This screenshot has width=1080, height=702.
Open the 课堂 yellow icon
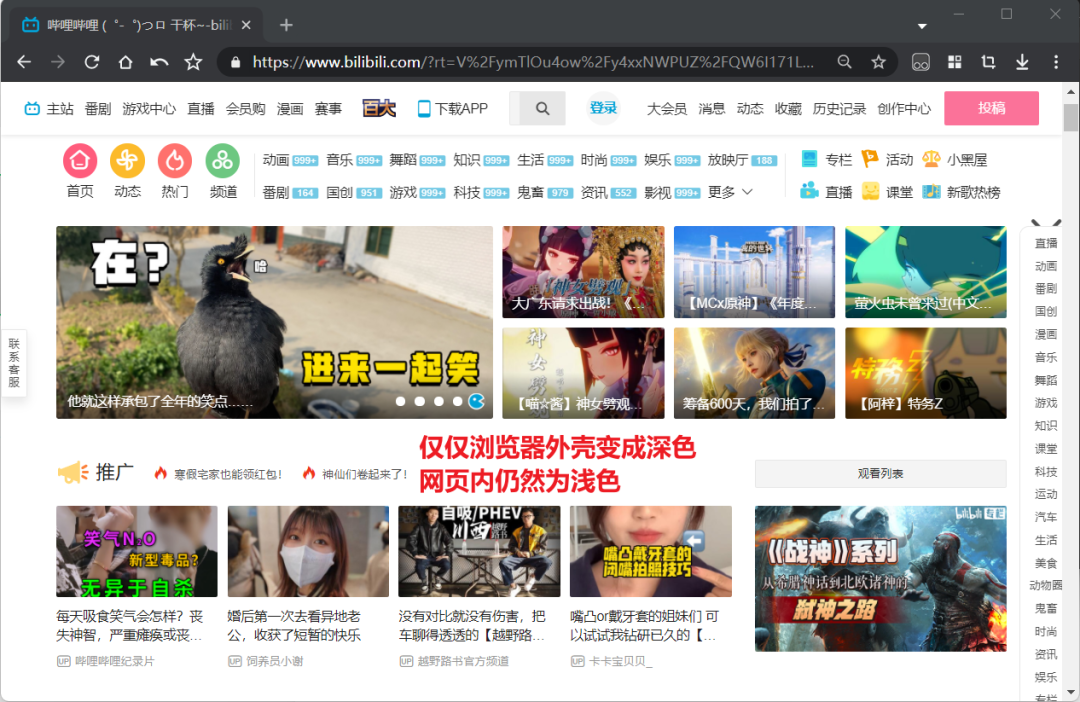click(871, 191)
